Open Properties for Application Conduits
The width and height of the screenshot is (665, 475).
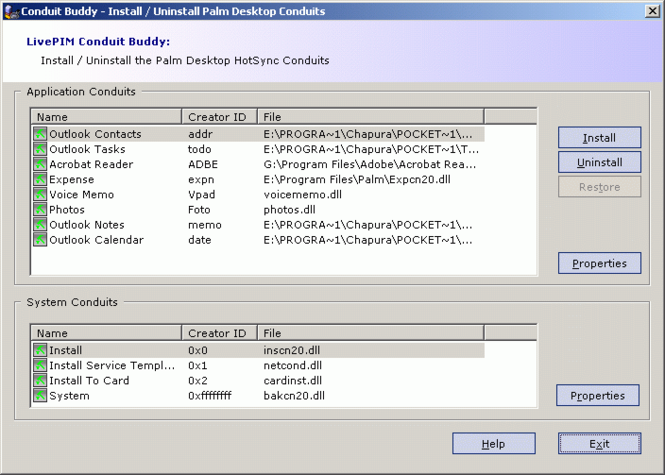(x=599, y=263)
